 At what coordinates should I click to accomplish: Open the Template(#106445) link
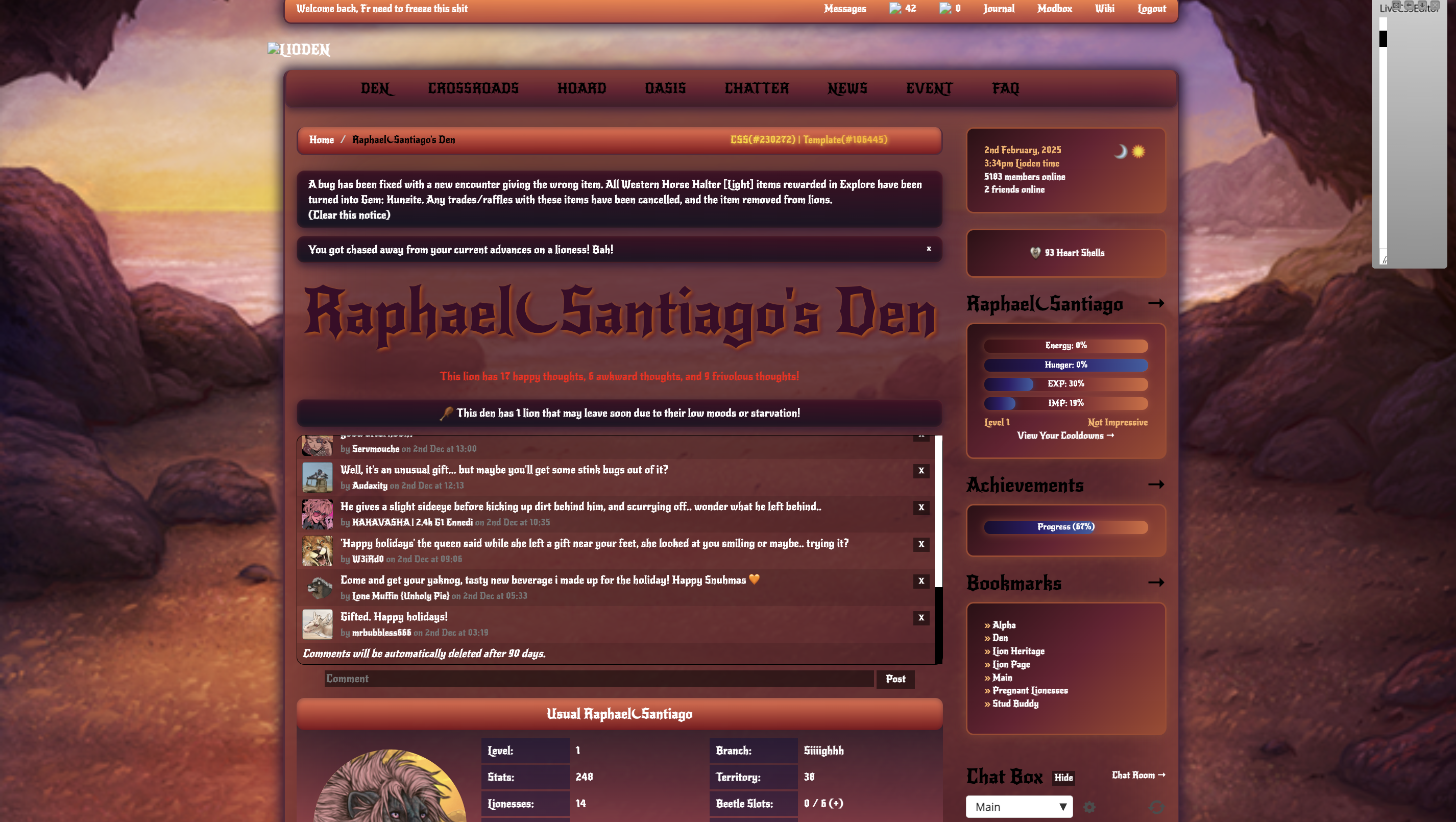[x=845, y=140]
